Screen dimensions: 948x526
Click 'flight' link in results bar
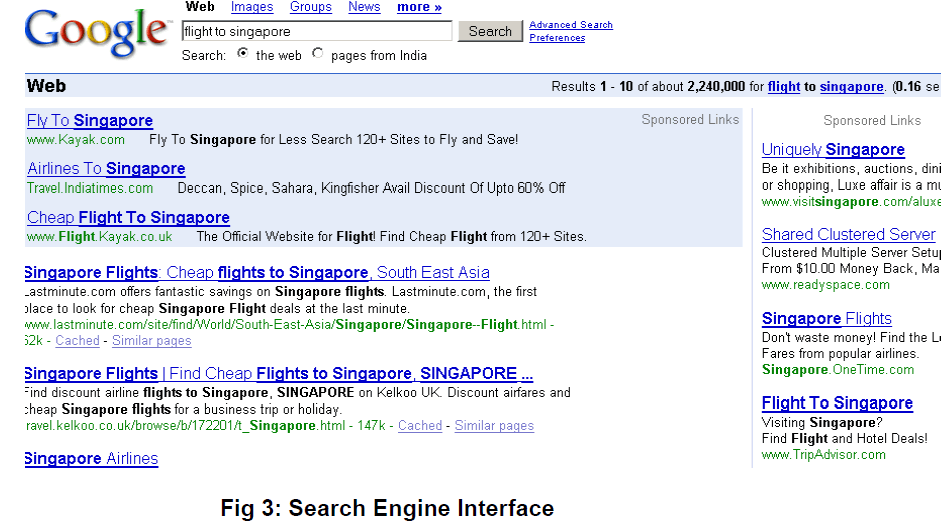pos(784,86)
